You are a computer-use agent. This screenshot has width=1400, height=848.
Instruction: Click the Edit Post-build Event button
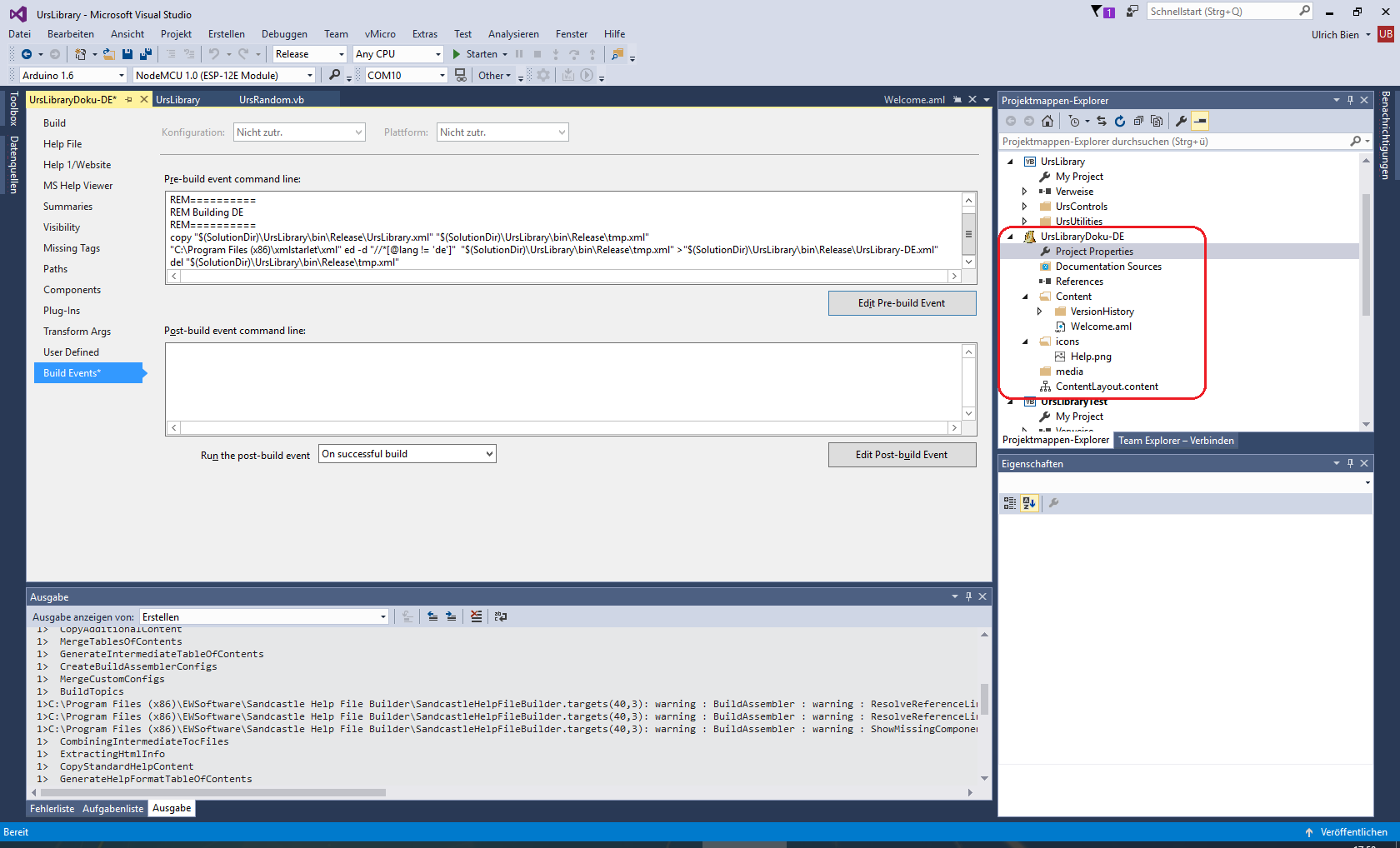[x=902, y=455]
